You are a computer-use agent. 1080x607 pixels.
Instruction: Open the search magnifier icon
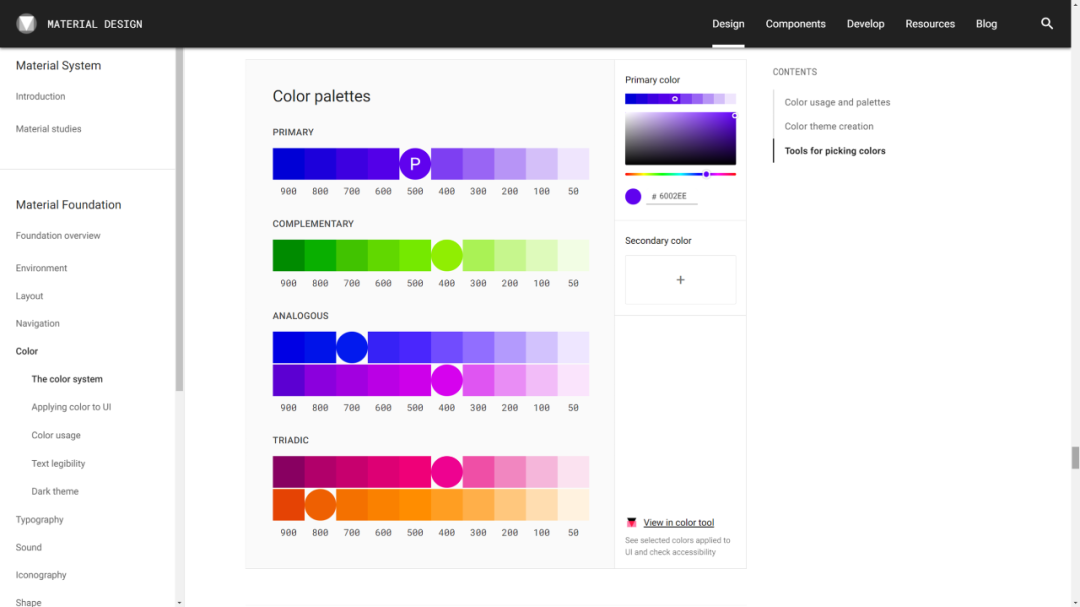pos(1047,23)
